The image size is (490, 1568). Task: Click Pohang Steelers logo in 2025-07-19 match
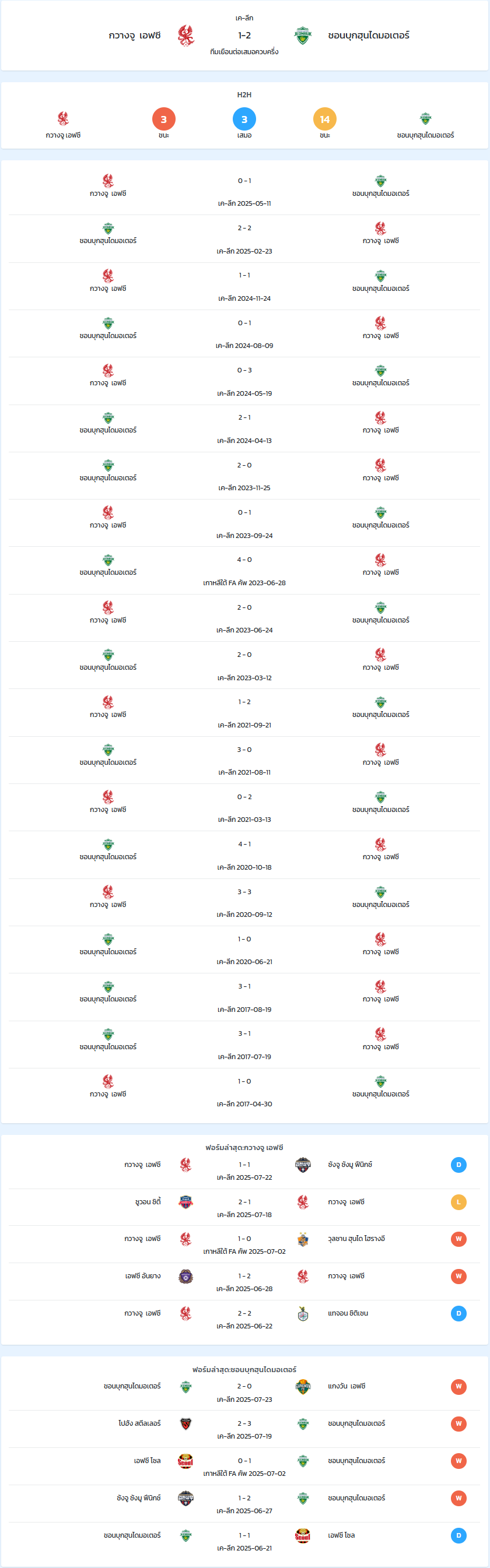click(186, 1424)
